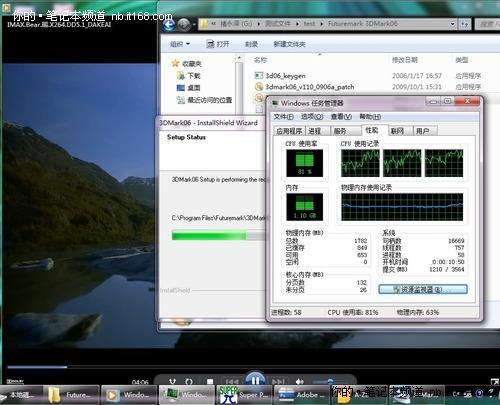Viewport: 500px width, 405px height.
Task: Mute the media player sound
Action: [x=300, y=381]
